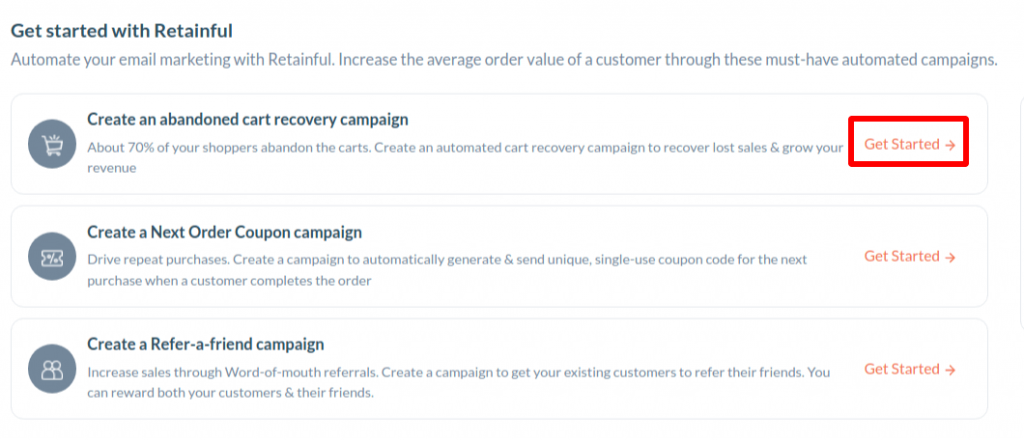This screenshot has width=1024, height=441.
Task: Open the 'Create a Refer-a-friend campaign' title
Action: (x=206, y=344)
